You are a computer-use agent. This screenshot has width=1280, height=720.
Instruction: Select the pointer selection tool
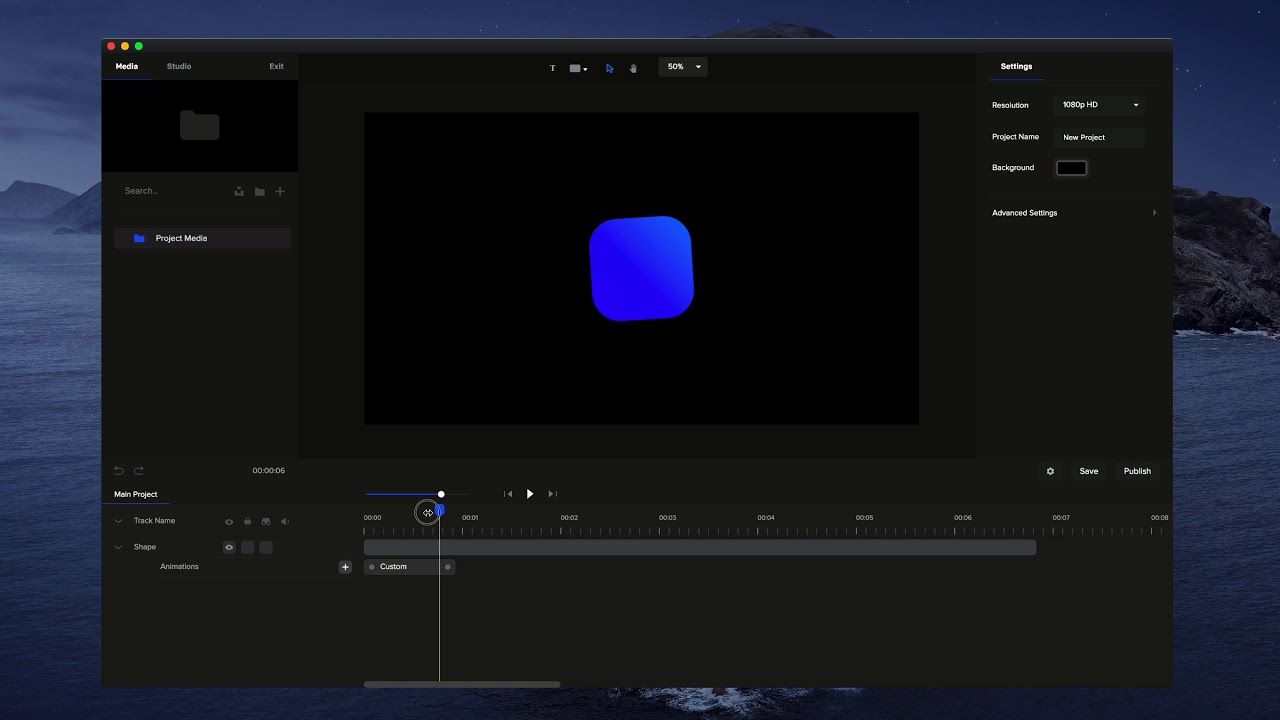[609, 68]
